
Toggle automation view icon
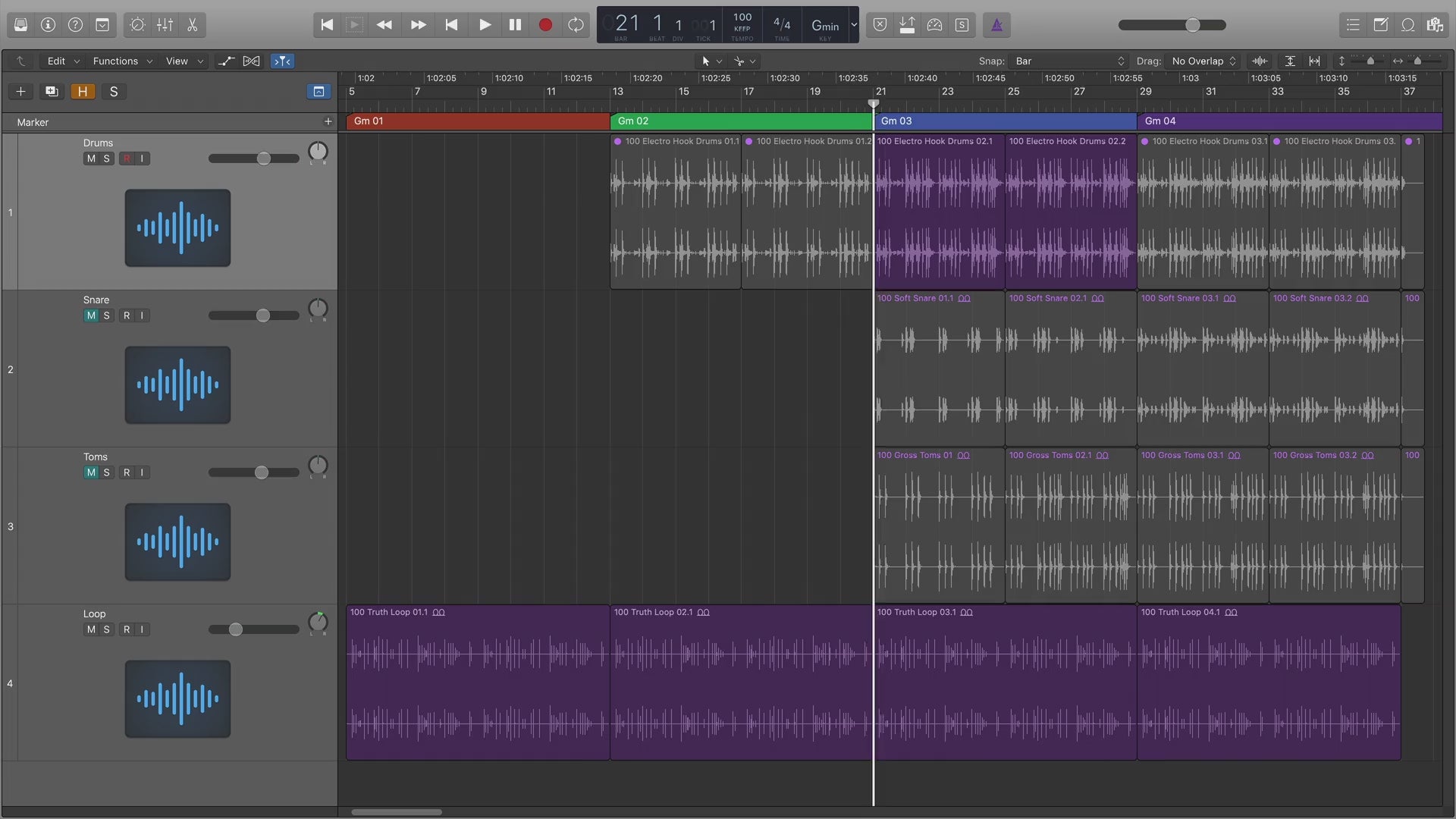point(226,61)
